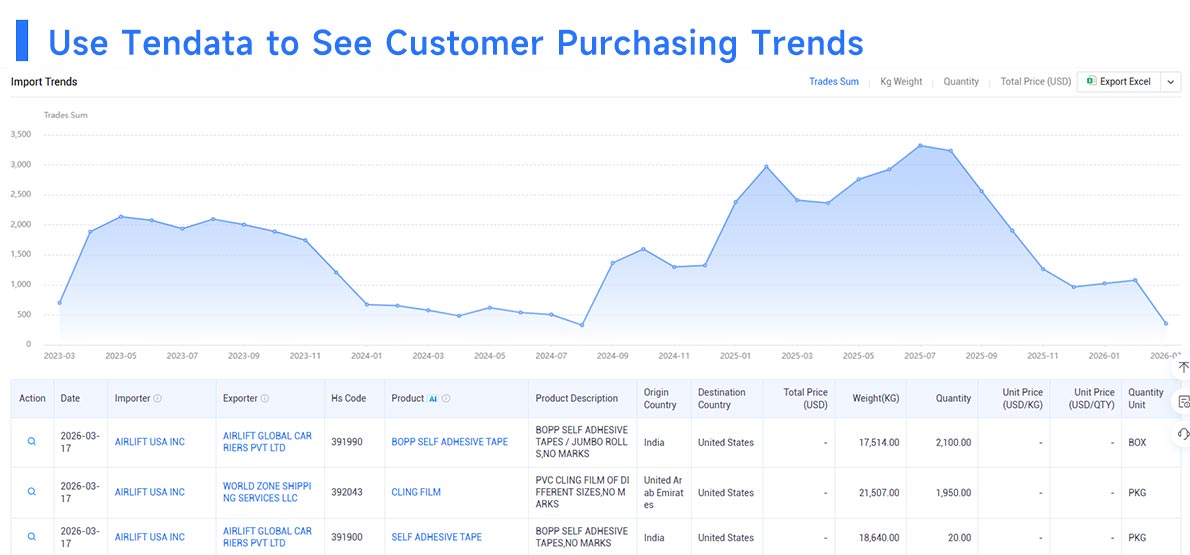Click the highest chart point near 2025-07
The image size is (1190, 555).
(x=920, y=146)
